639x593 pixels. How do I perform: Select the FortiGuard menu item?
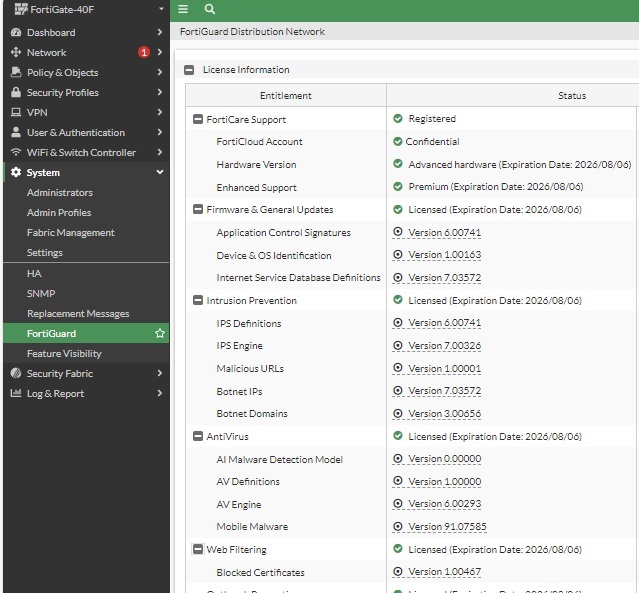pos(86,333)
